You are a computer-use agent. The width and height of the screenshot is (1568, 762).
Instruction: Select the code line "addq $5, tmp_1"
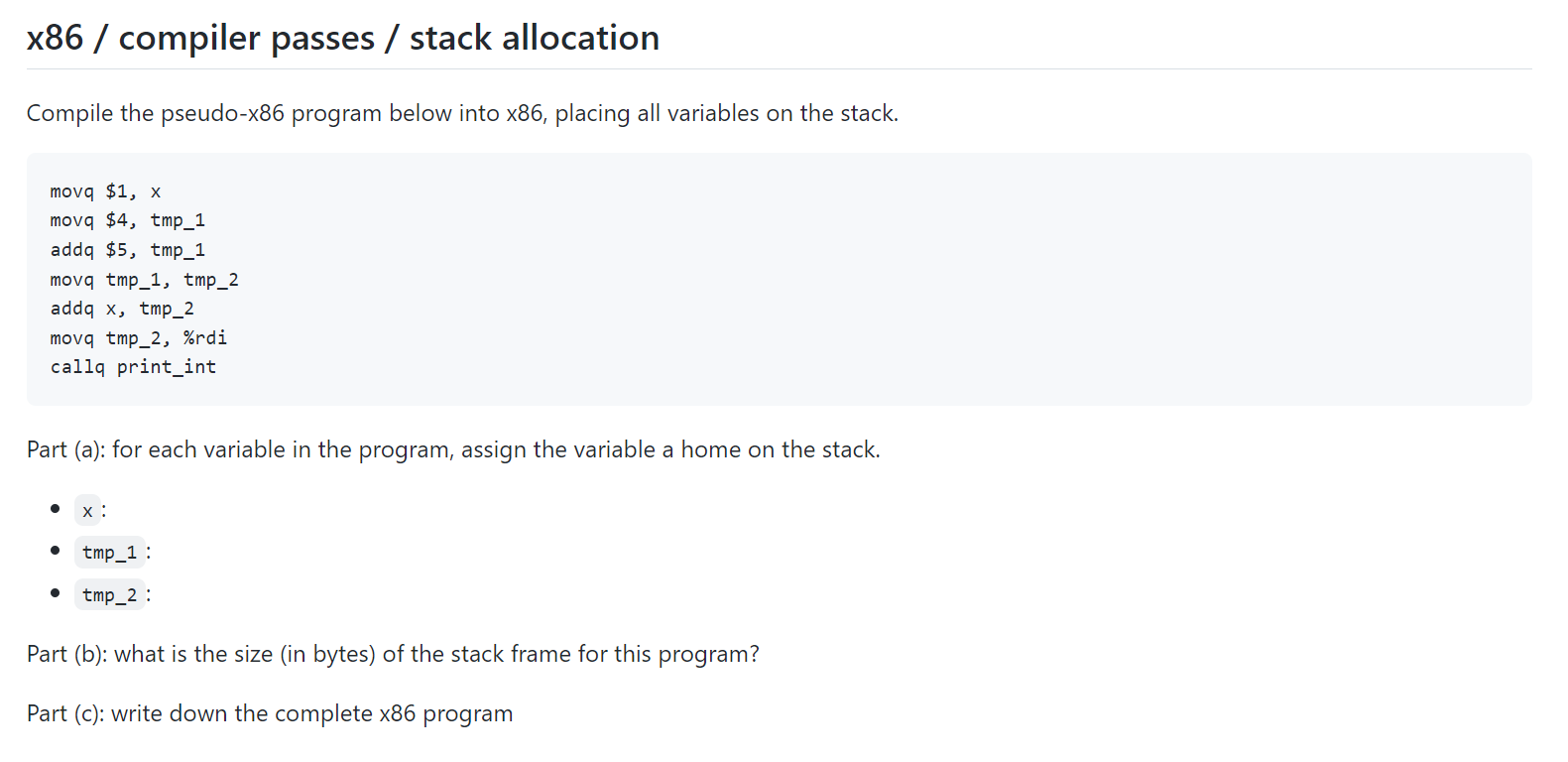coord(128,250)
